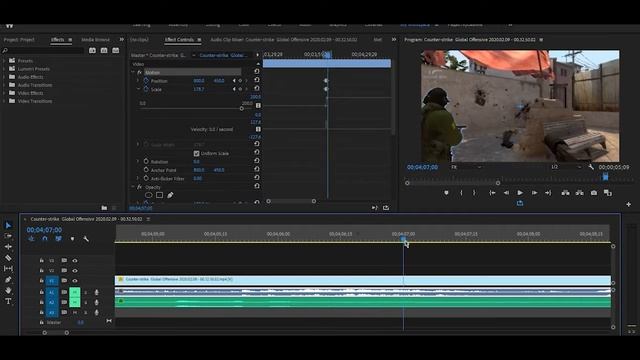Select the Track Select Forward tool
The height and width of the screenshot is (360, 640).
tap(8, 236)
